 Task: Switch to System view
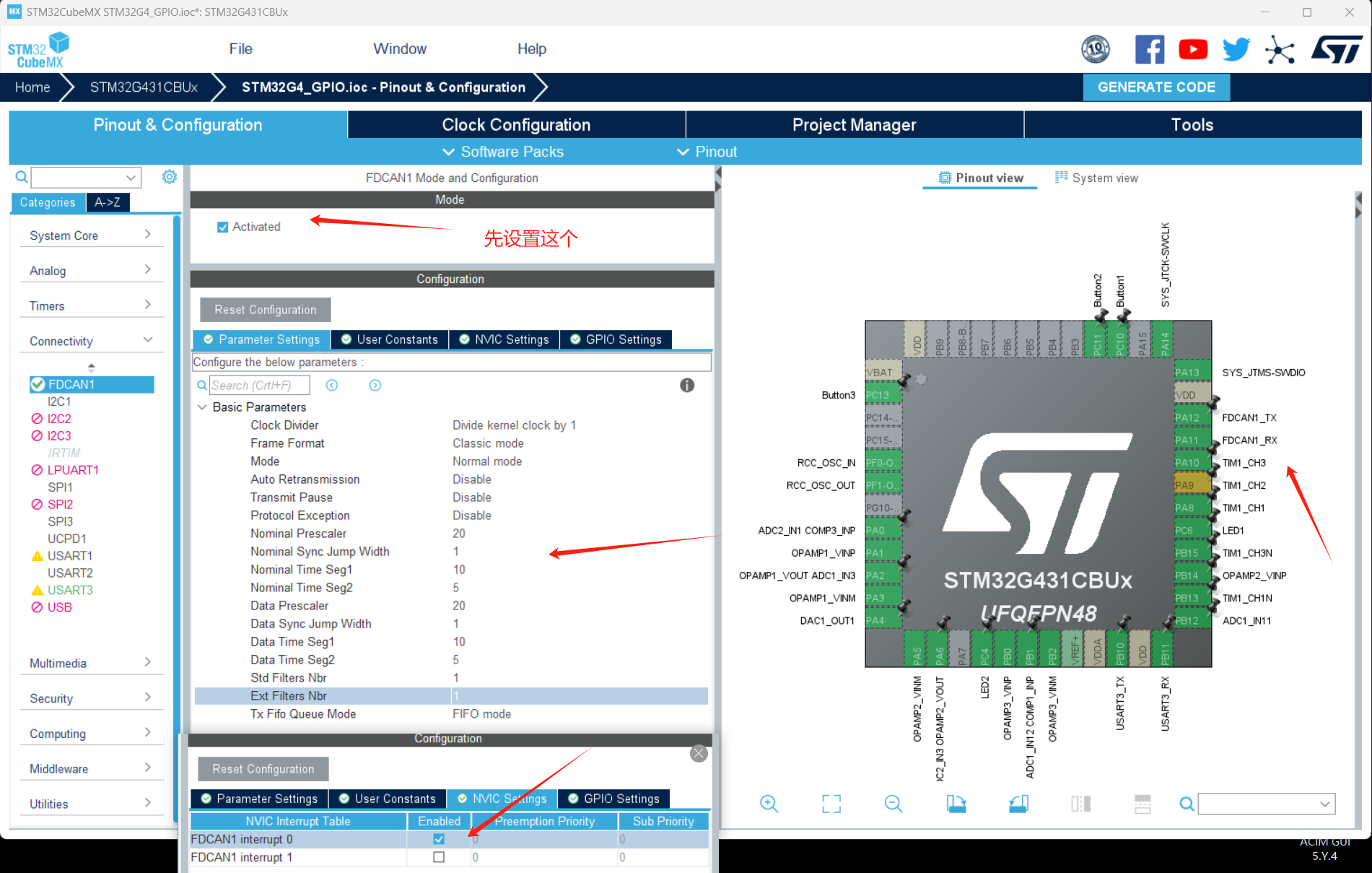pyautogui.click(x=1096, y=178)
